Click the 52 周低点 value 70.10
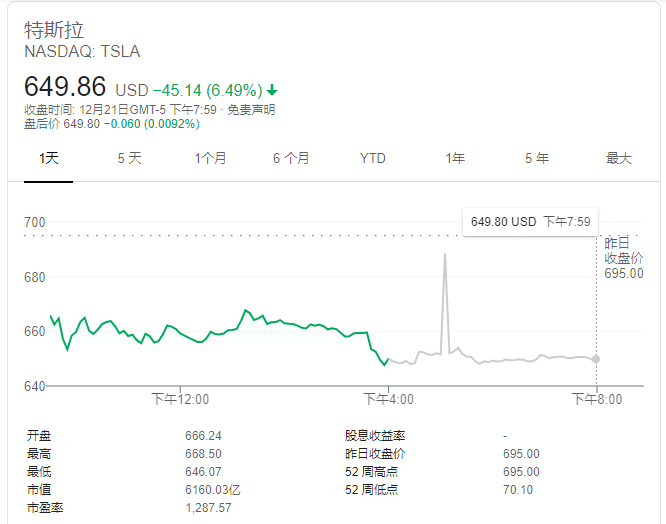Screen dimensions: 666x524 [x=520, y=489]
